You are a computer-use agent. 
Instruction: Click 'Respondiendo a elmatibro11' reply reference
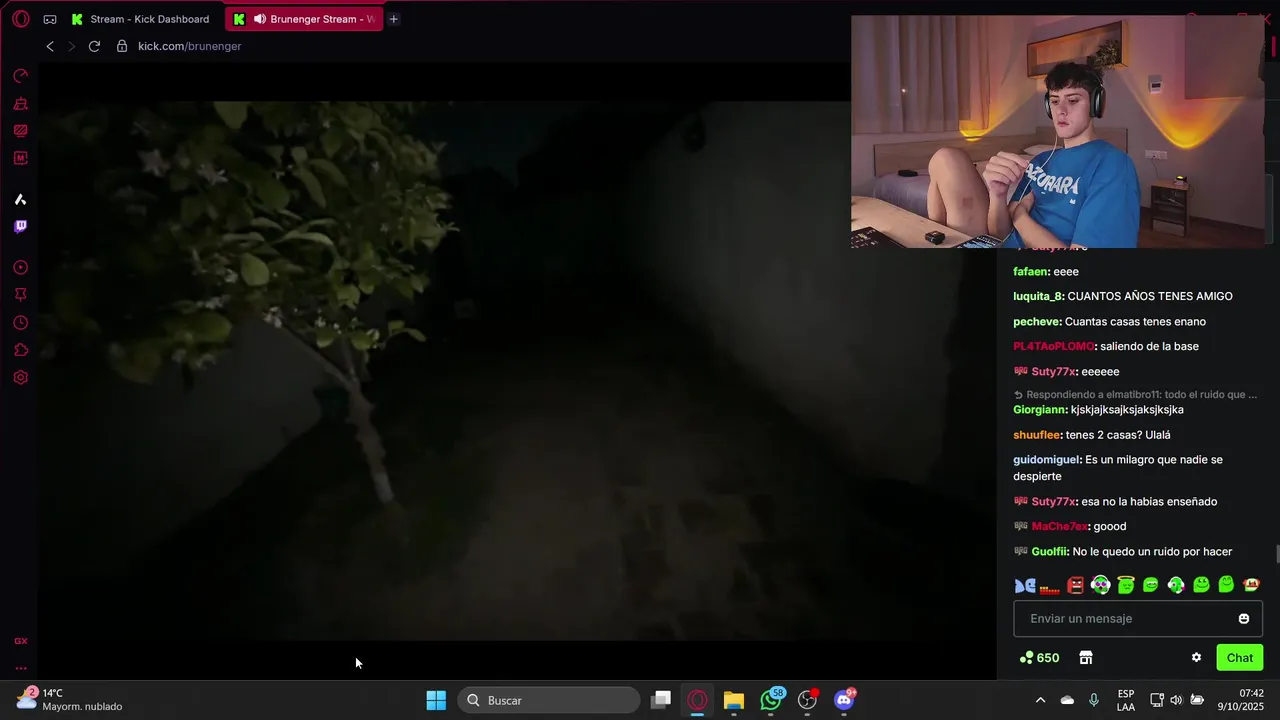1135,395
